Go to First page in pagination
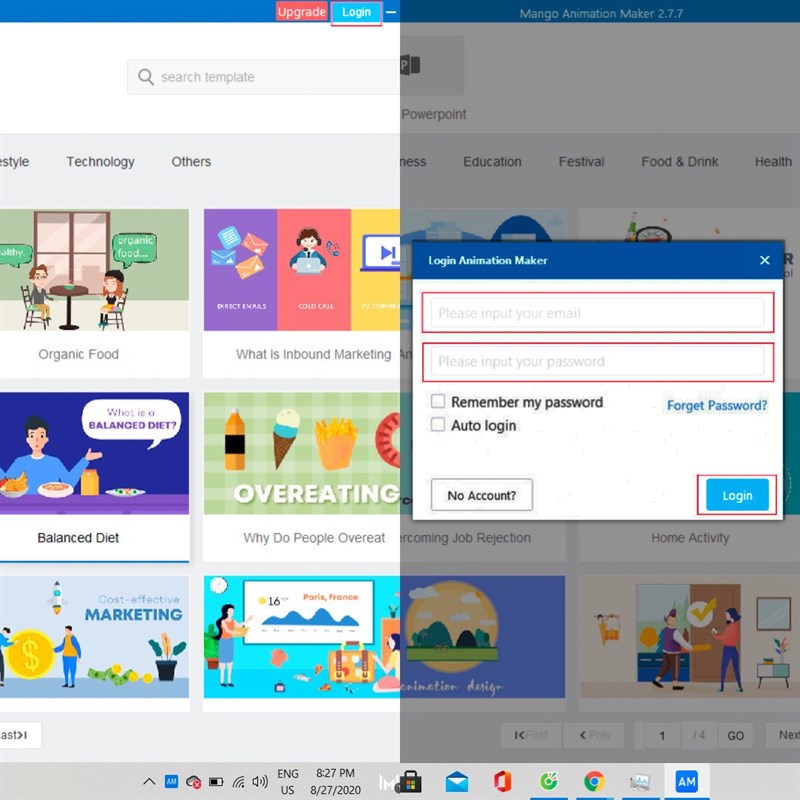800x800 pixels. pos(531,735)
